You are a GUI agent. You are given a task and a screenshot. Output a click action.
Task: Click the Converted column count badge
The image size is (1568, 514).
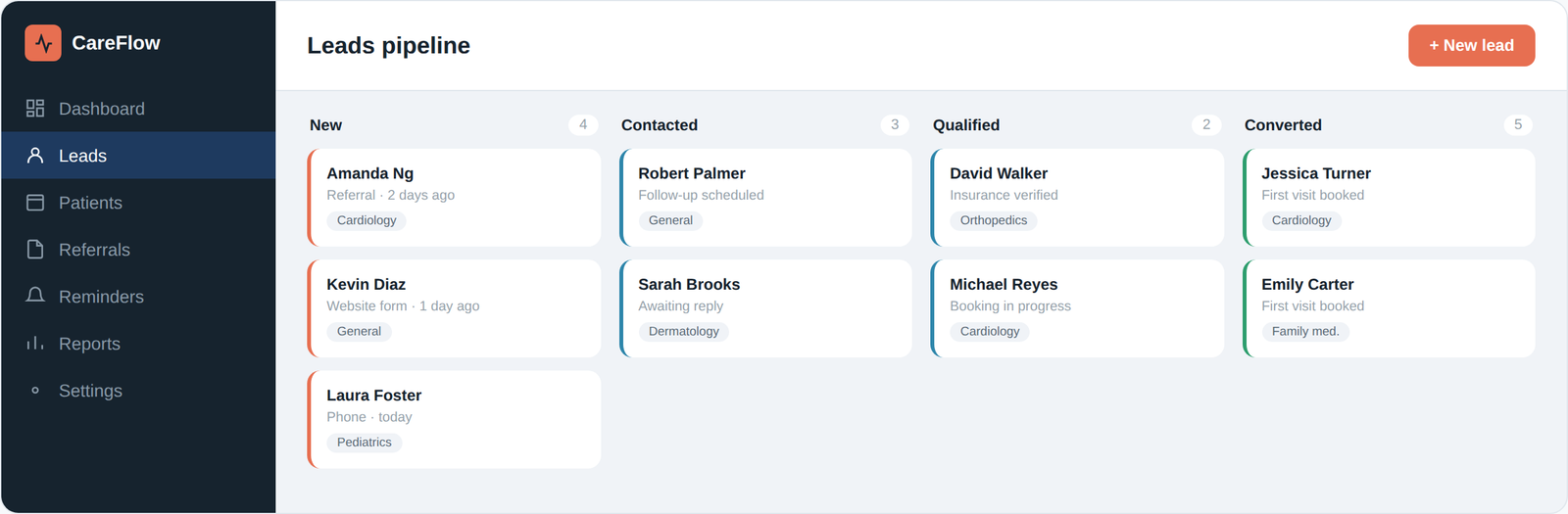pyautogui.click(x=1518, y=124)
